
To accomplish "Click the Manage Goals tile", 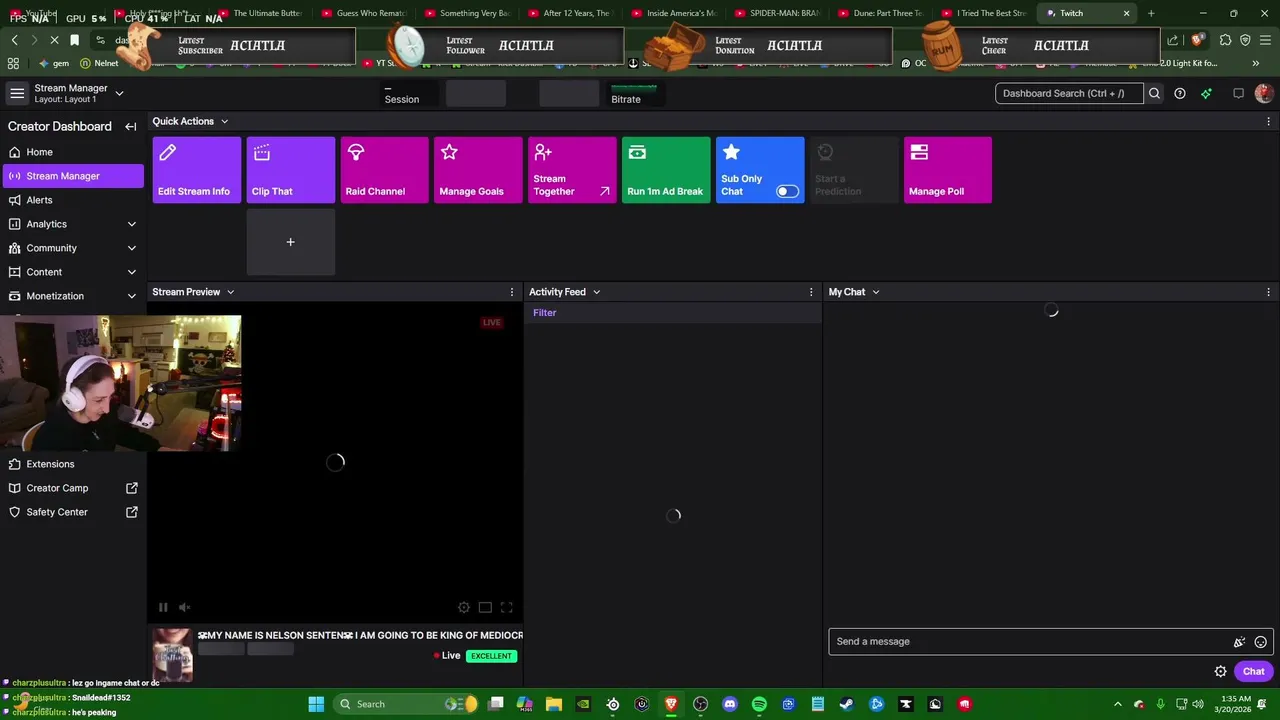I will pyautogui.click(x=478, y=170).
